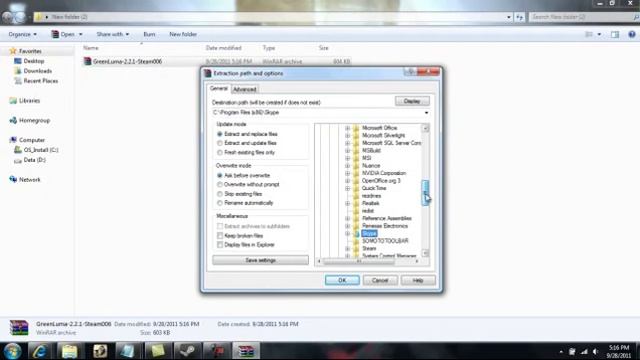Expand the NVIDIA Corporation folder node
Viewport: 640px width, 360px height.
(x=347, y=173)
